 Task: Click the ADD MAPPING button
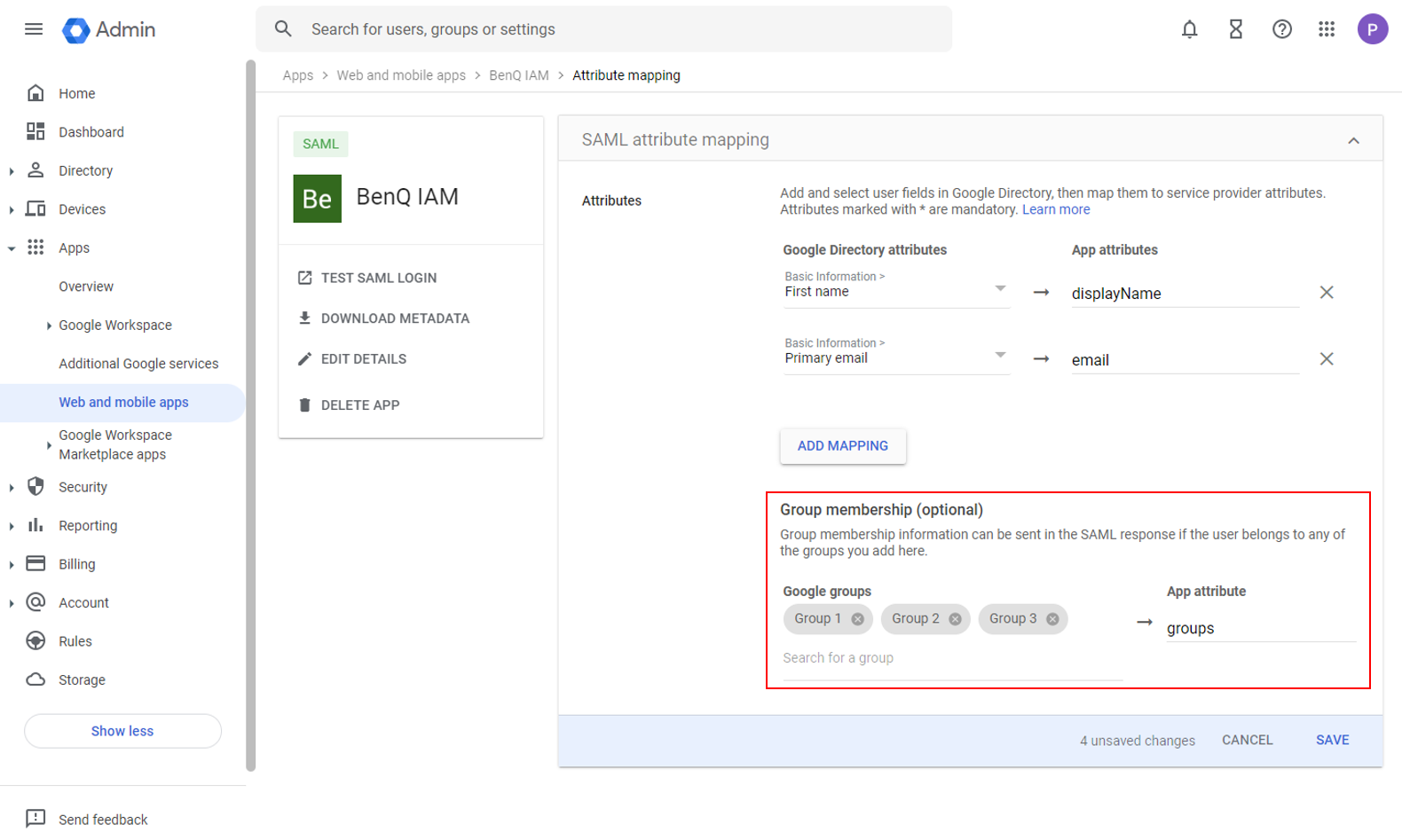(x=842, y=446)
